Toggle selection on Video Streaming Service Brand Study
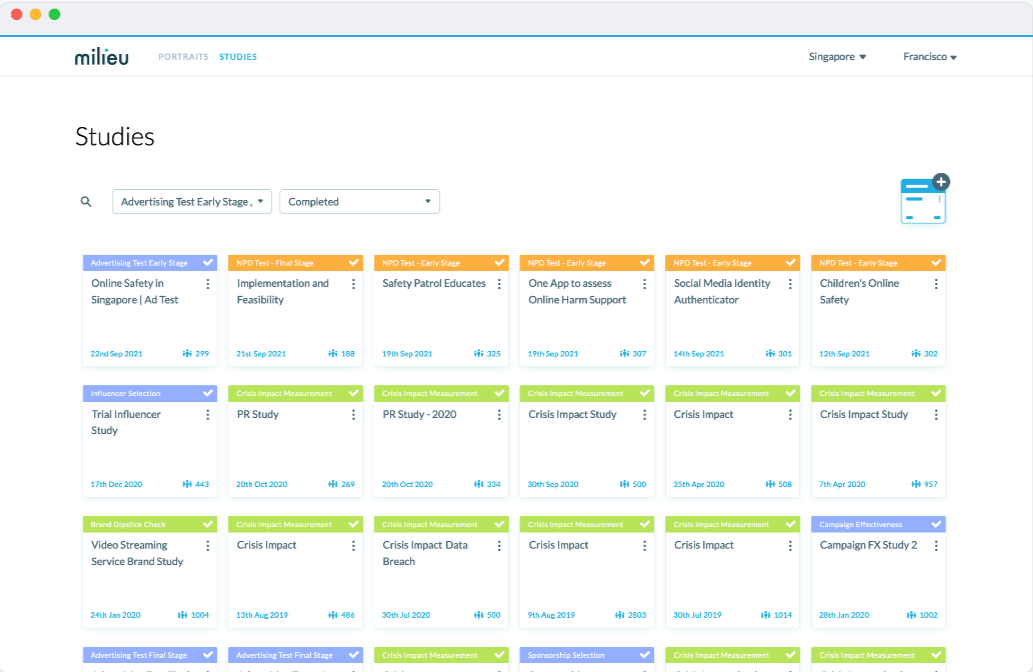1033x672 pixels. tap(207, 523)
